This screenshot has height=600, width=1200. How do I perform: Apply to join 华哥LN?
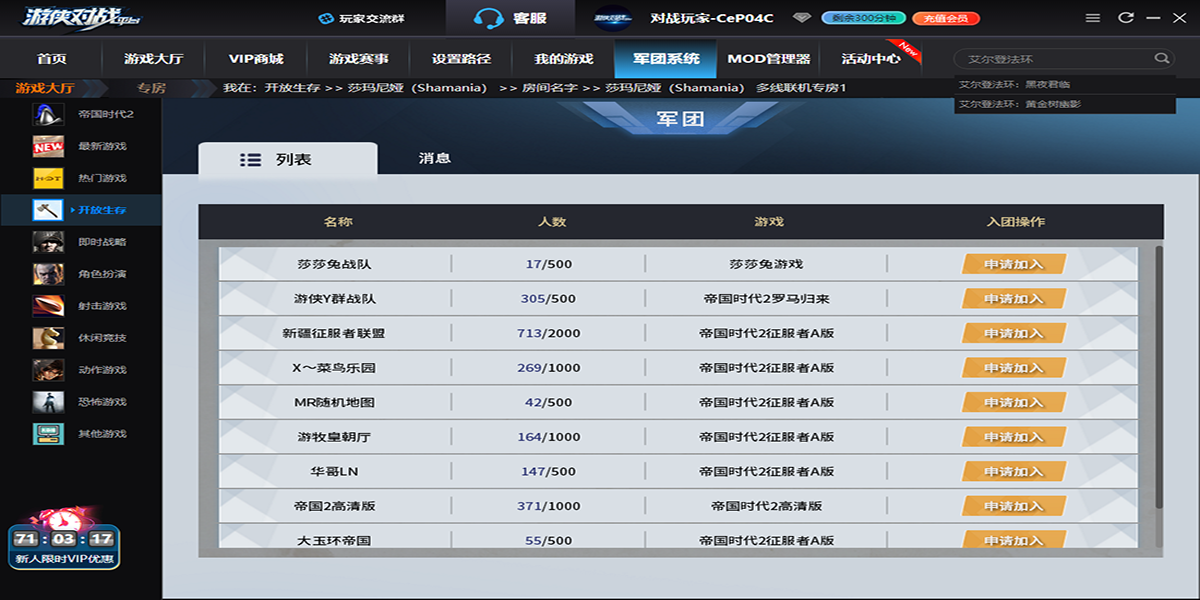coord(1014,471)
